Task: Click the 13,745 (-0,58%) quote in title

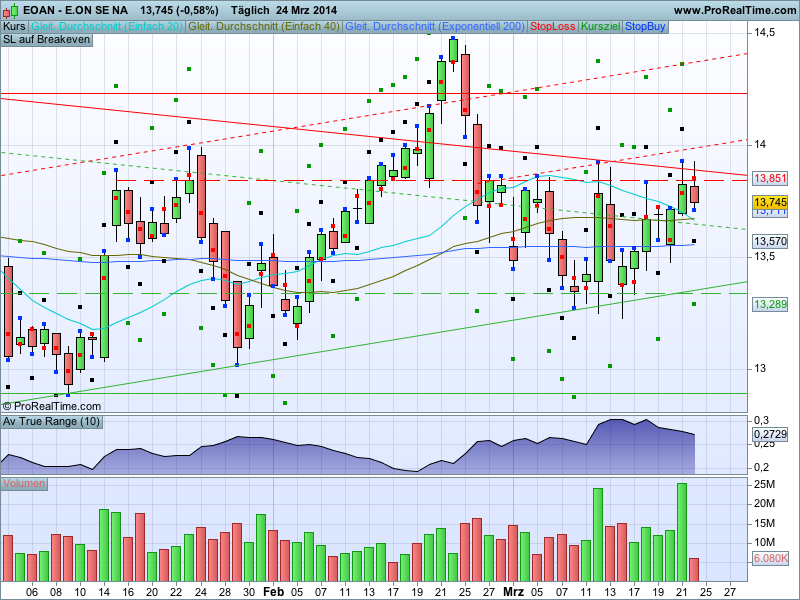Action: pyautogui.click(x=180, y=10)
